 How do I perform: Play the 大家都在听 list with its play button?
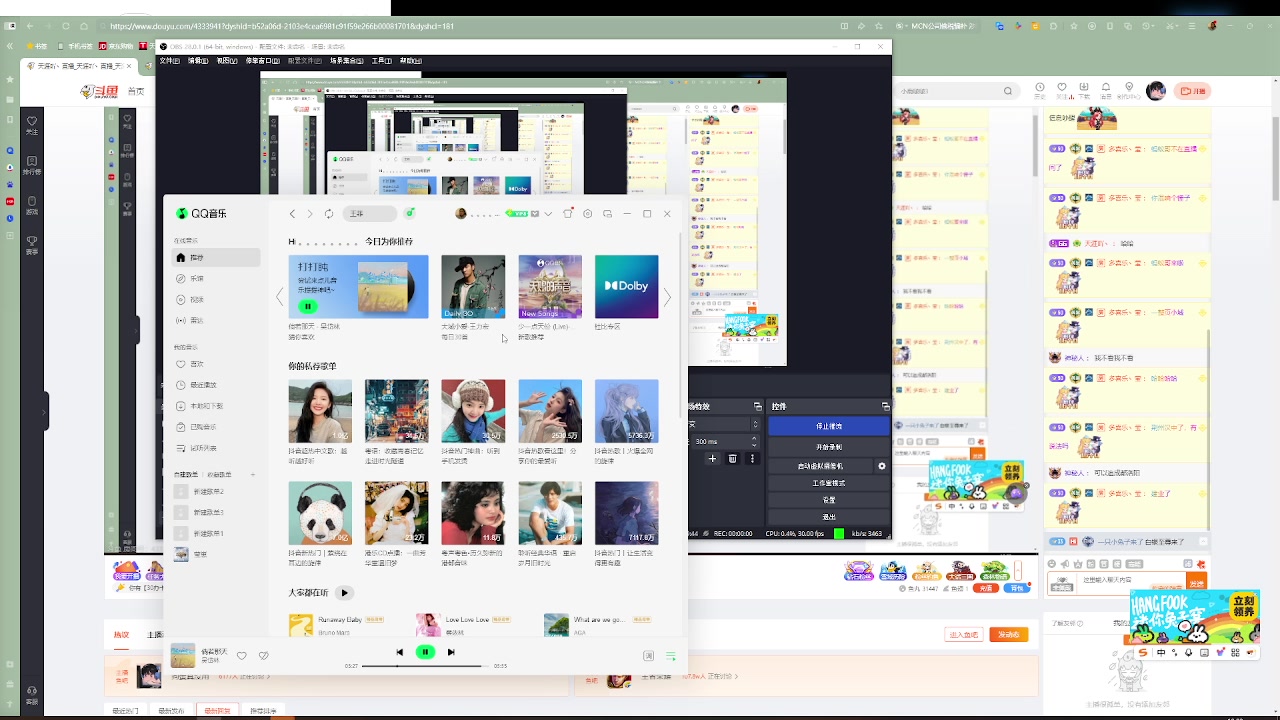[344, 593]
